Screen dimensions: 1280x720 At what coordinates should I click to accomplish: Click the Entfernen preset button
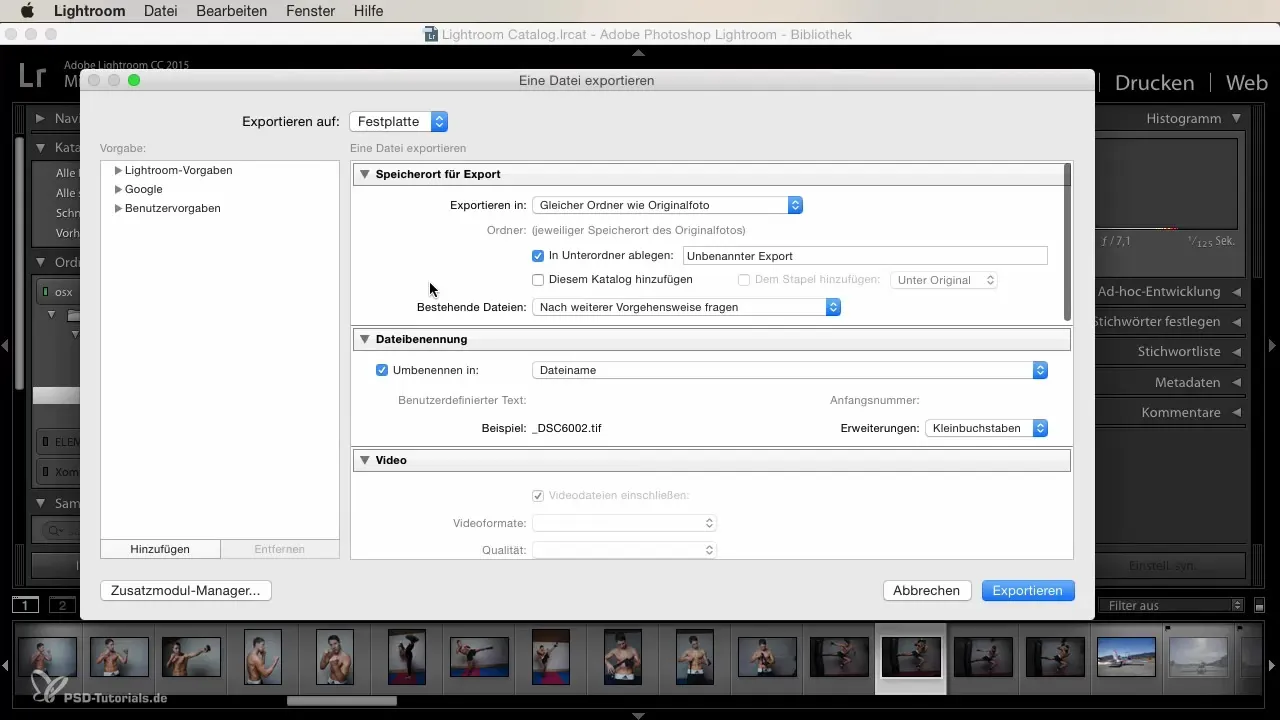pyautogui.click(x=280, y=549)
